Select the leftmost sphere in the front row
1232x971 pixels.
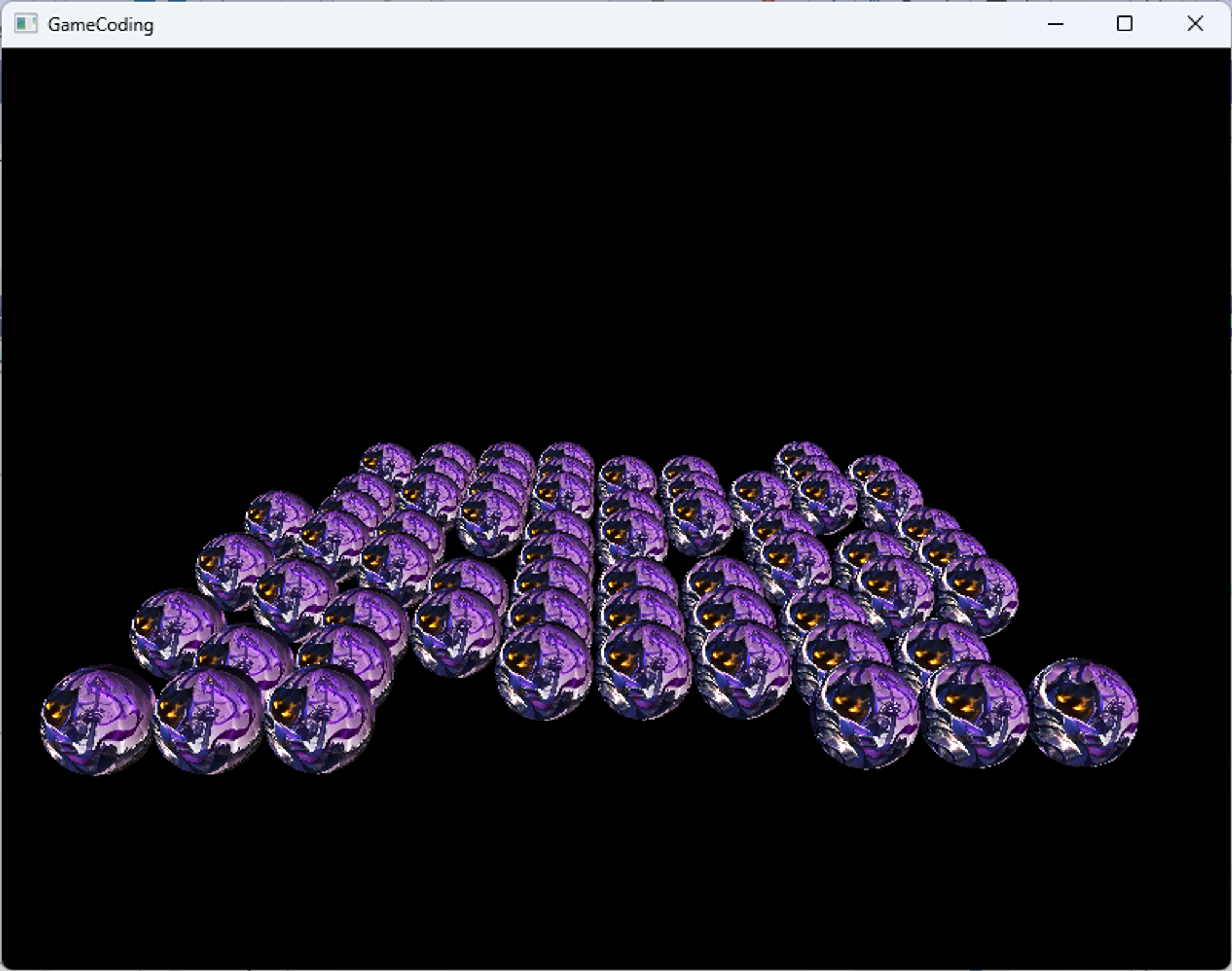[x=97, y=719]
